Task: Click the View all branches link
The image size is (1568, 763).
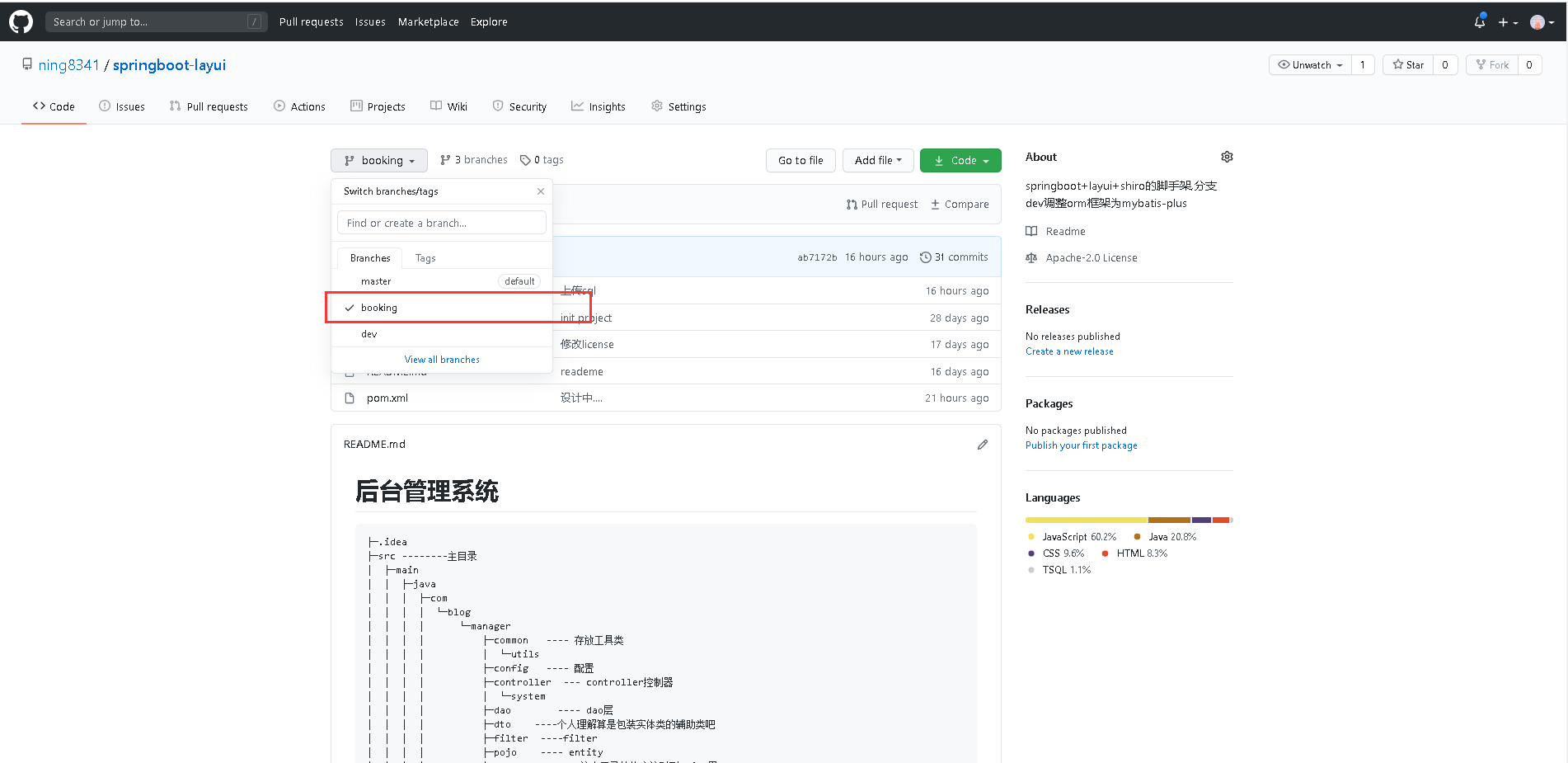Action: tap(441, 359)
